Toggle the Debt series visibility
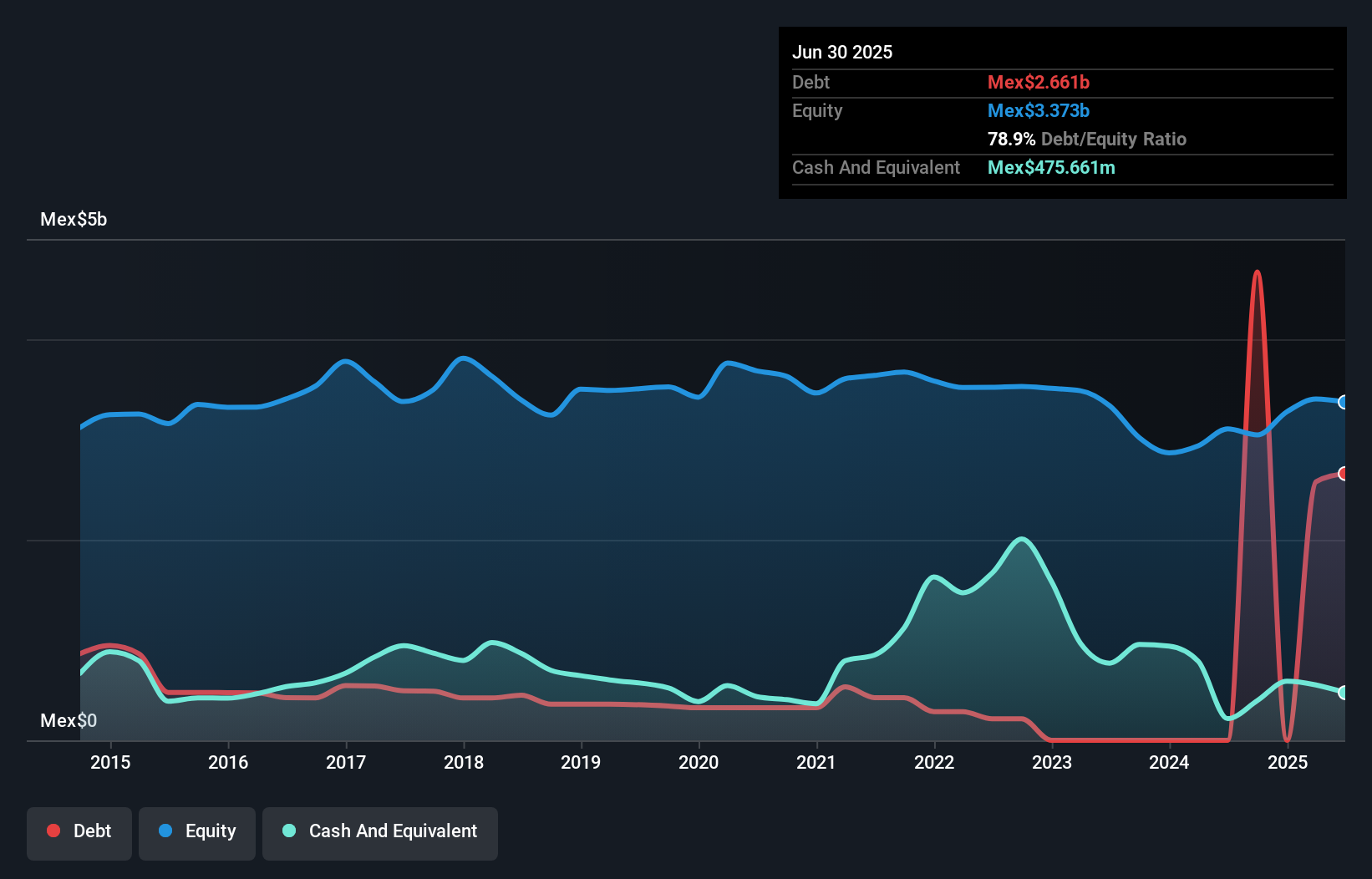1372x879 pixels. 79,831
